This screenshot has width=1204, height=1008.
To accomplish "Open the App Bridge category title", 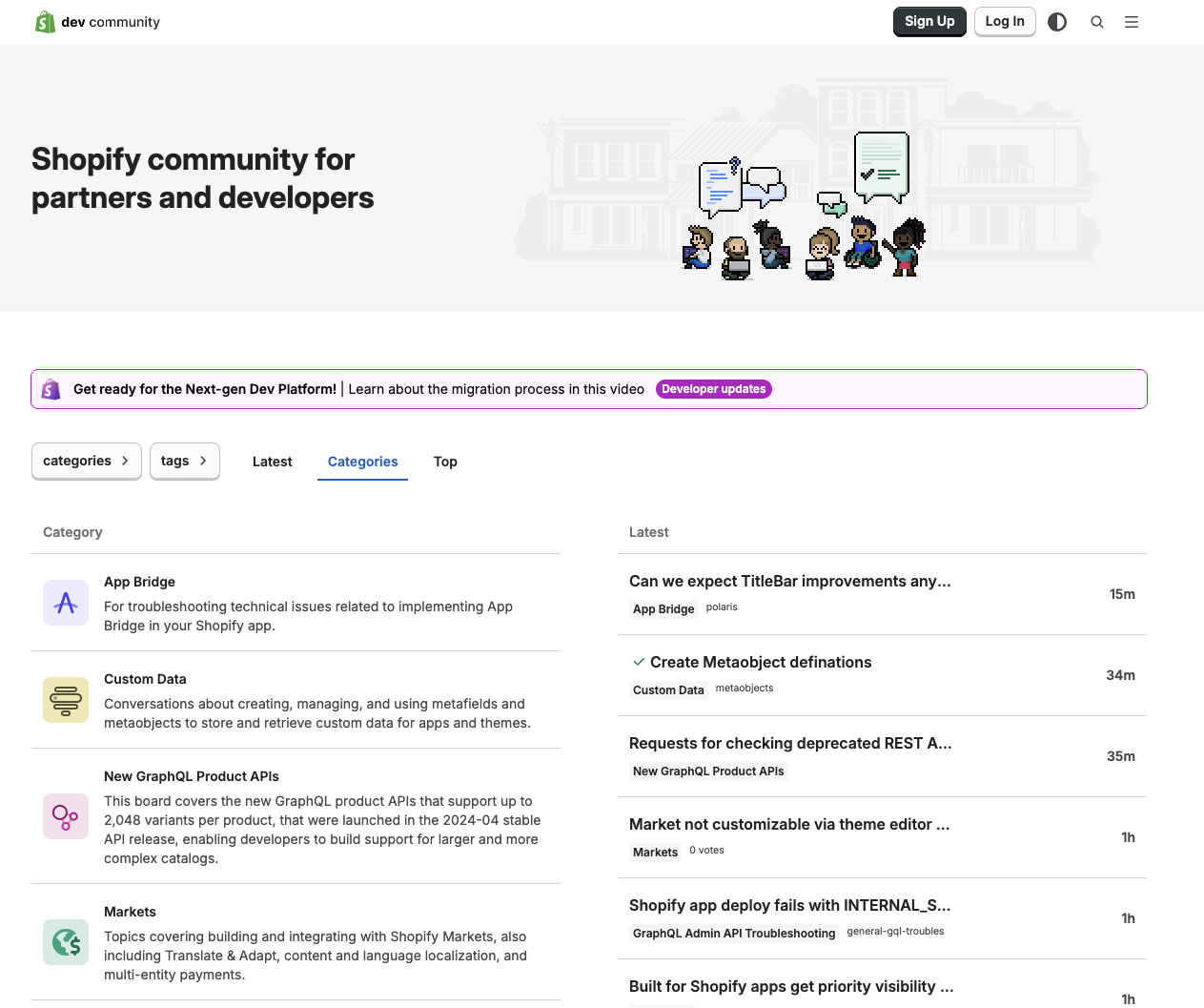I will (x=139, y=582).
